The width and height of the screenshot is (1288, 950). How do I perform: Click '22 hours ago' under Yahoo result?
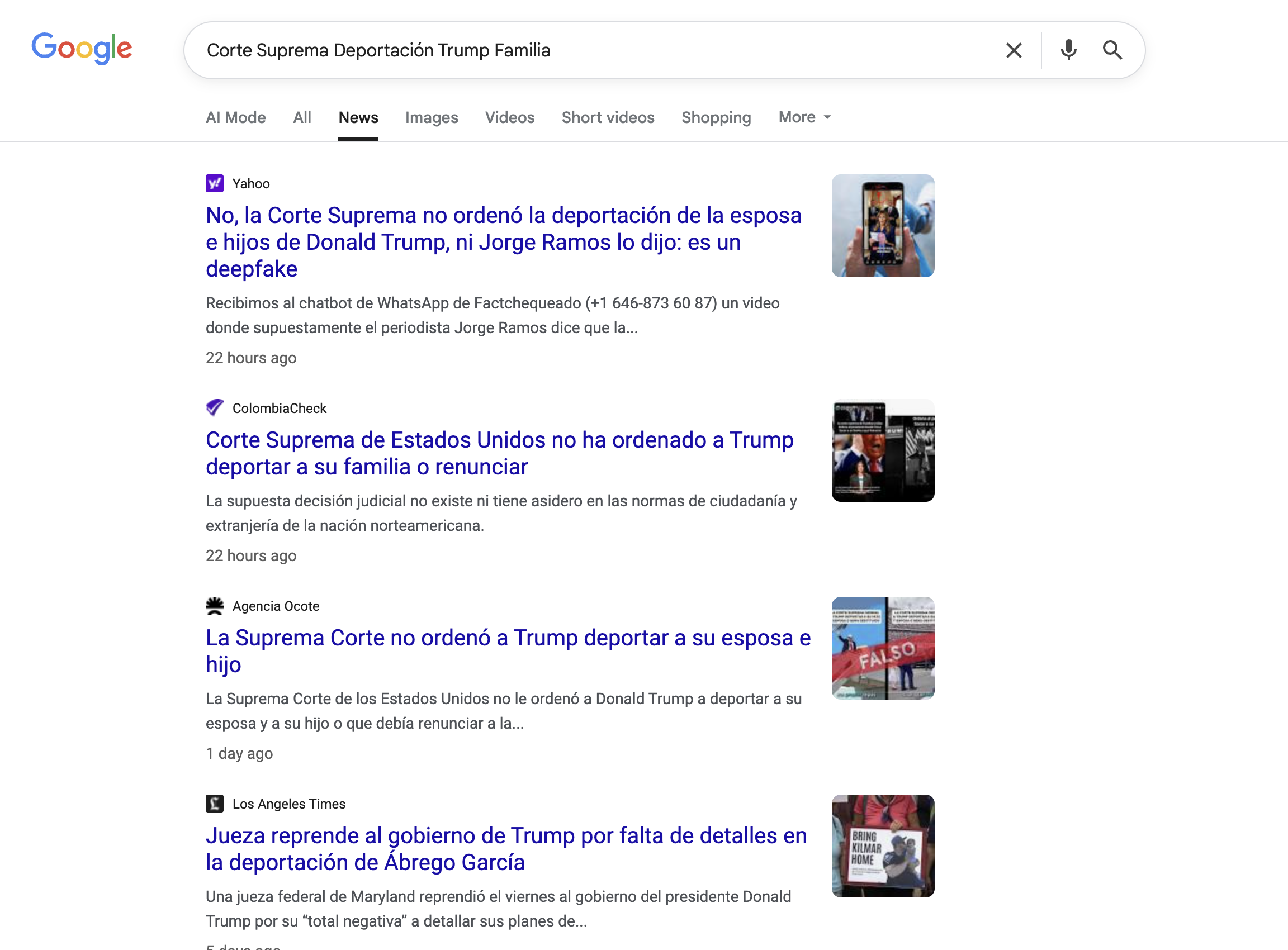[x=251, y=358]
